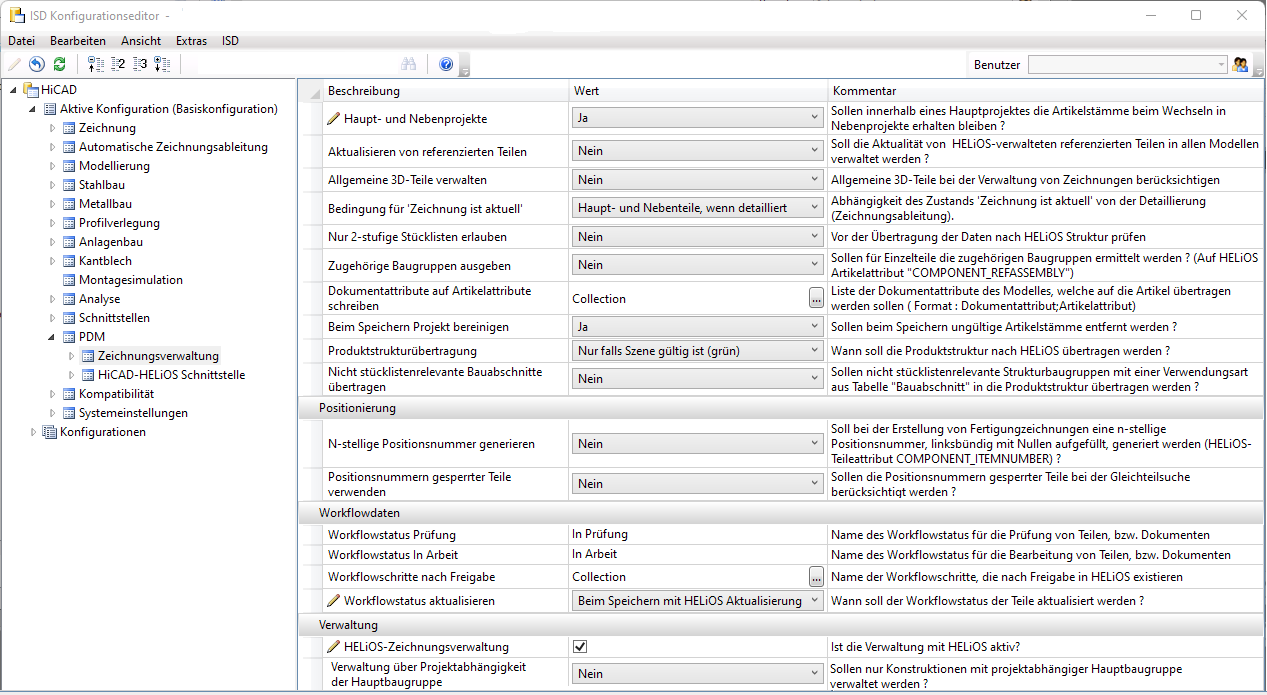Viewport: 1267px width, 695px height.
Task: Open the Extras menu
Action: coord(191,41)
